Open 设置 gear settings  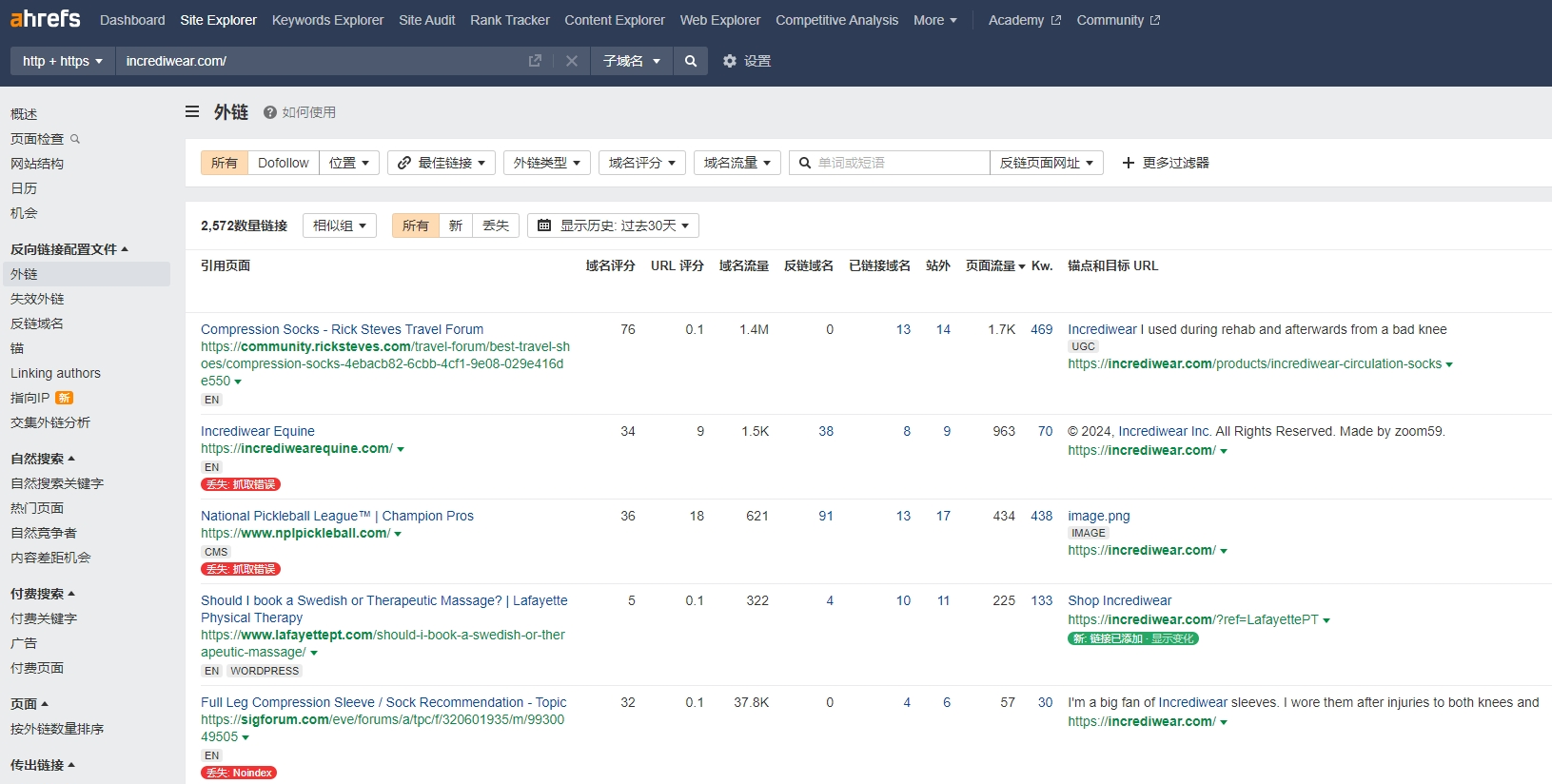click(x=747, y=61)
